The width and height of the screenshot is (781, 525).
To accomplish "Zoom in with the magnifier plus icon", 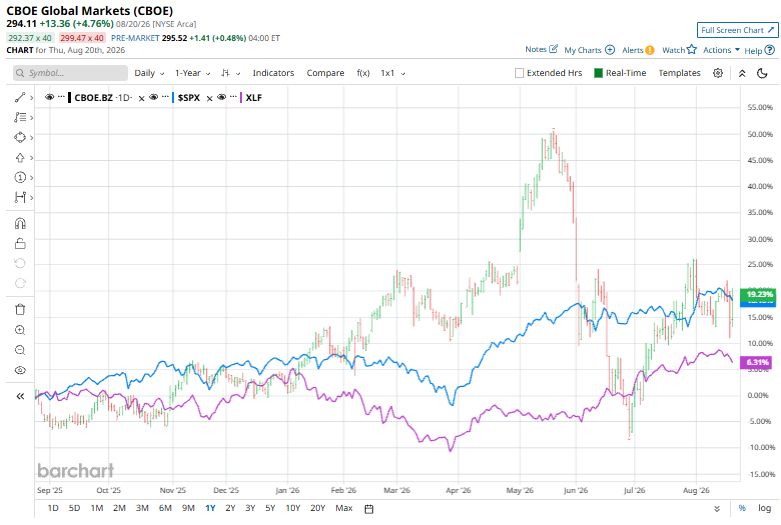I will tap(20, 330).
